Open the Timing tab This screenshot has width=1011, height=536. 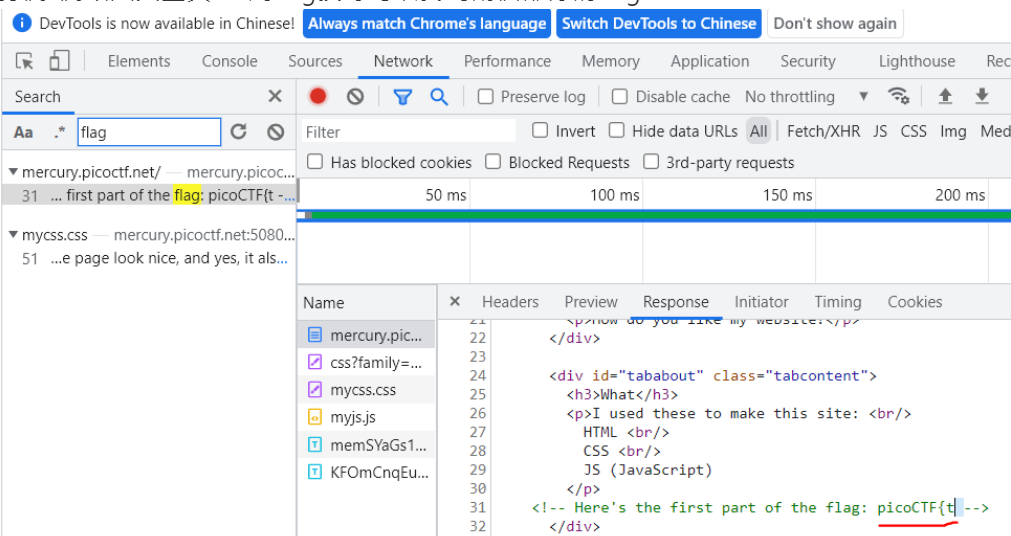pyautogui.click(x=838, y=302)
